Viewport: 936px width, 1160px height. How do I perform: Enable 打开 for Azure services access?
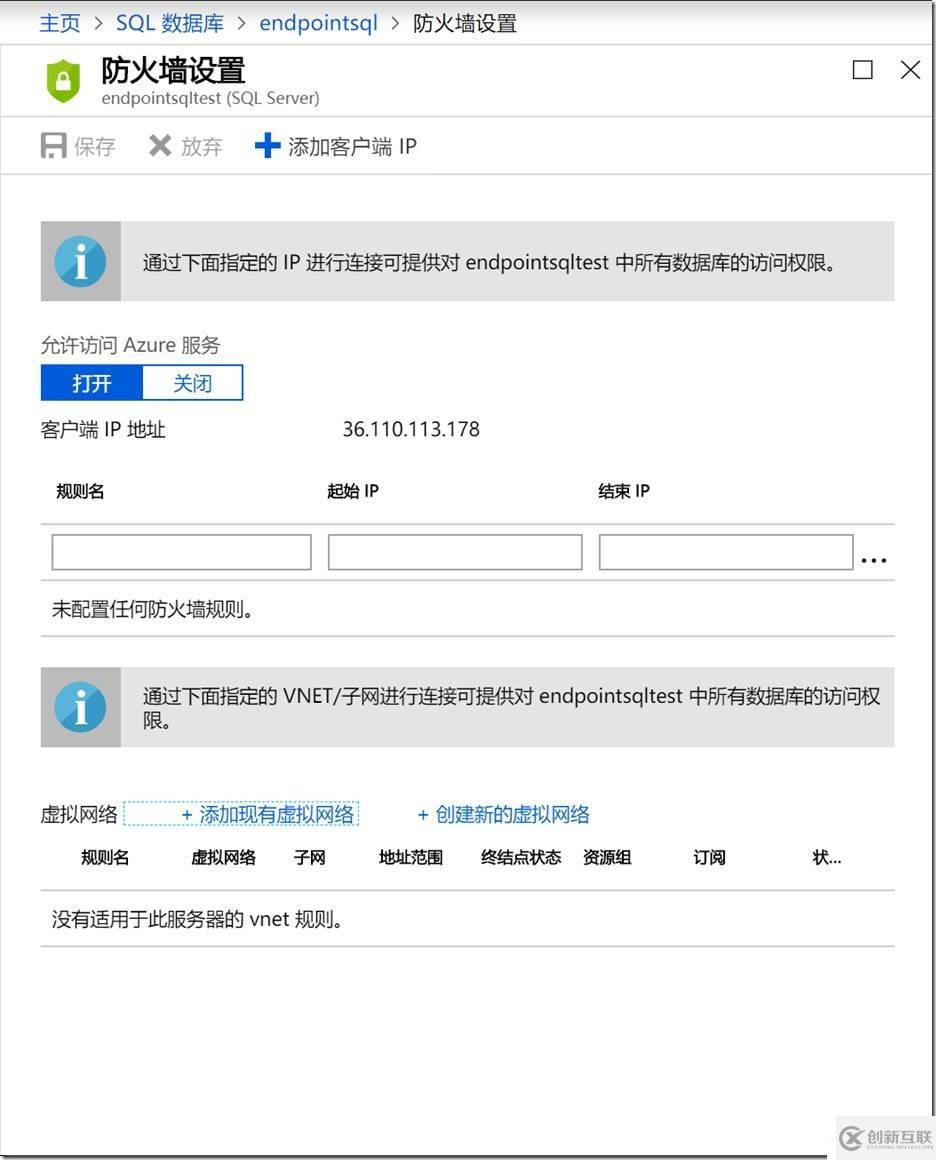coord(91,382)
